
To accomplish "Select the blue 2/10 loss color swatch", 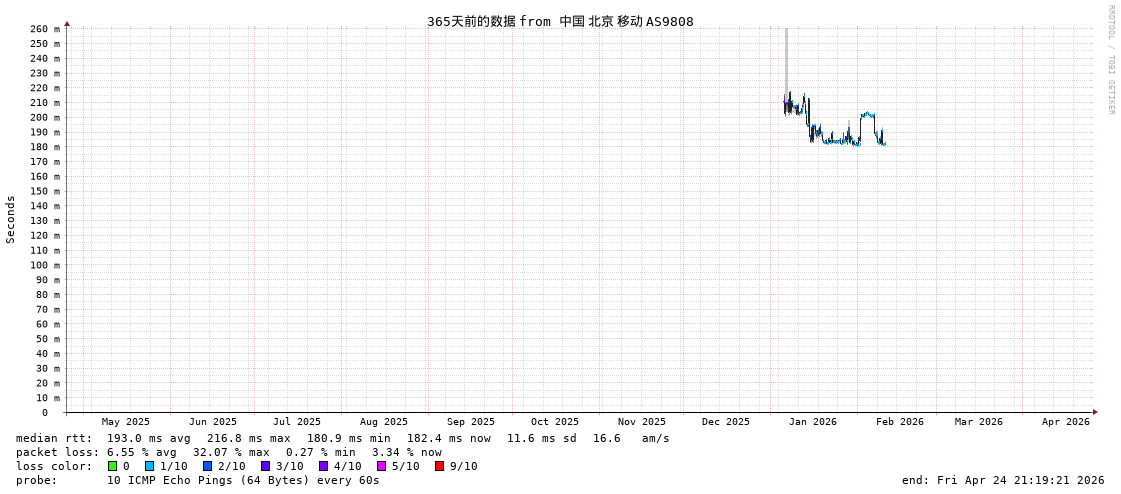I will tap(208, 466).
